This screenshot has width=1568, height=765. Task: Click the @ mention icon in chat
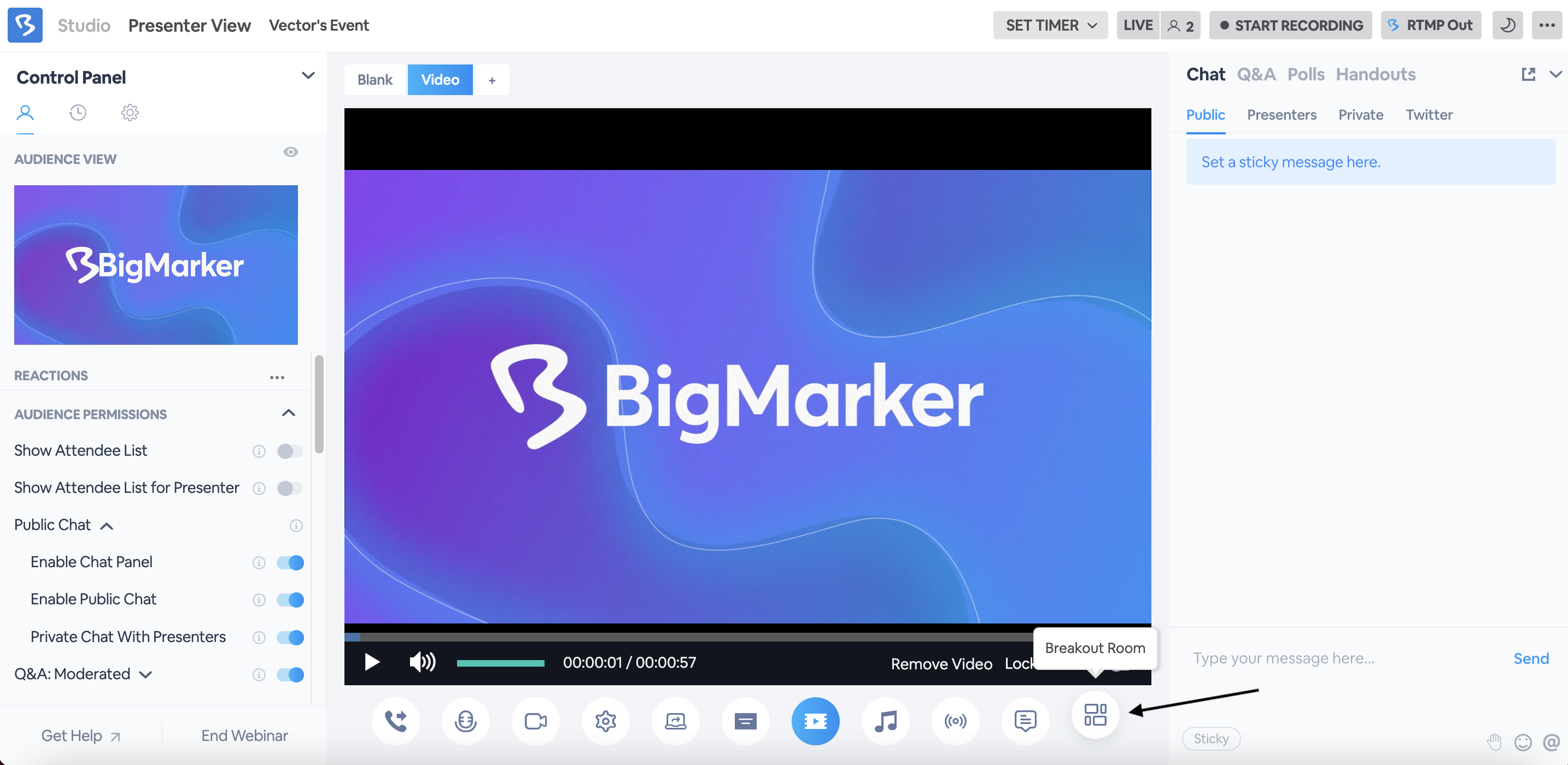pyautogui.click(x=1551, y=742)
